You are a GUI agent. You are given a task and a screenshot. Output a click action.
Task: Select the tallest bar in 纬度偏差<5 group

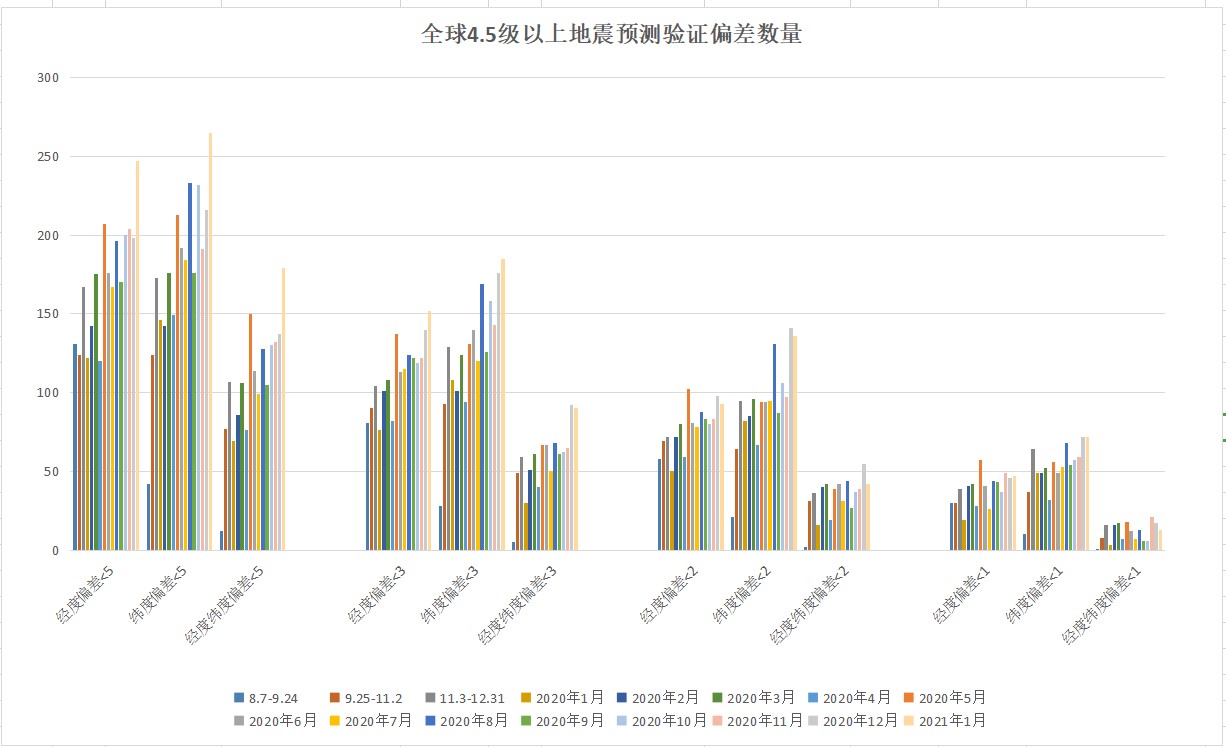point(211,340)
